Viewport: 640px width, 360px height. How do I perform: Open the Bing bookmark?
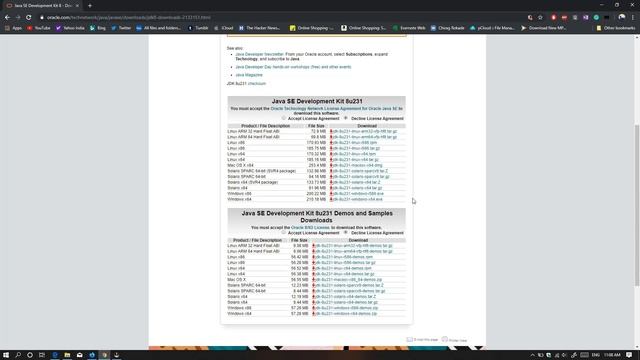pyautogui.click(x=98, y=28)
